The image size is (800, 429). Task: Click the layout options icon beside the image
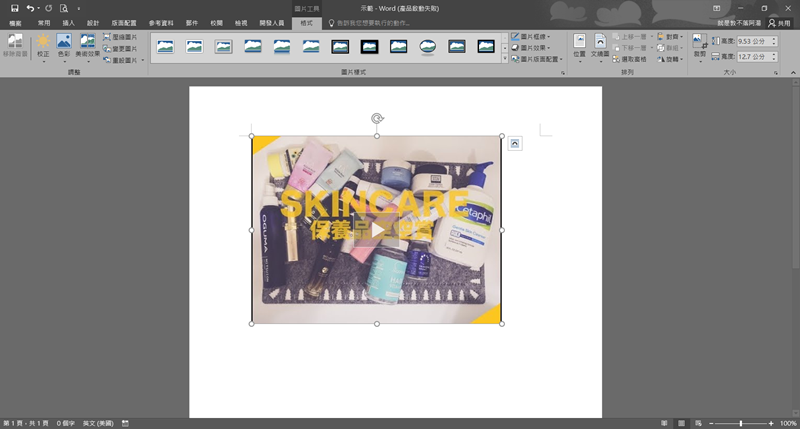click(514, 143)
